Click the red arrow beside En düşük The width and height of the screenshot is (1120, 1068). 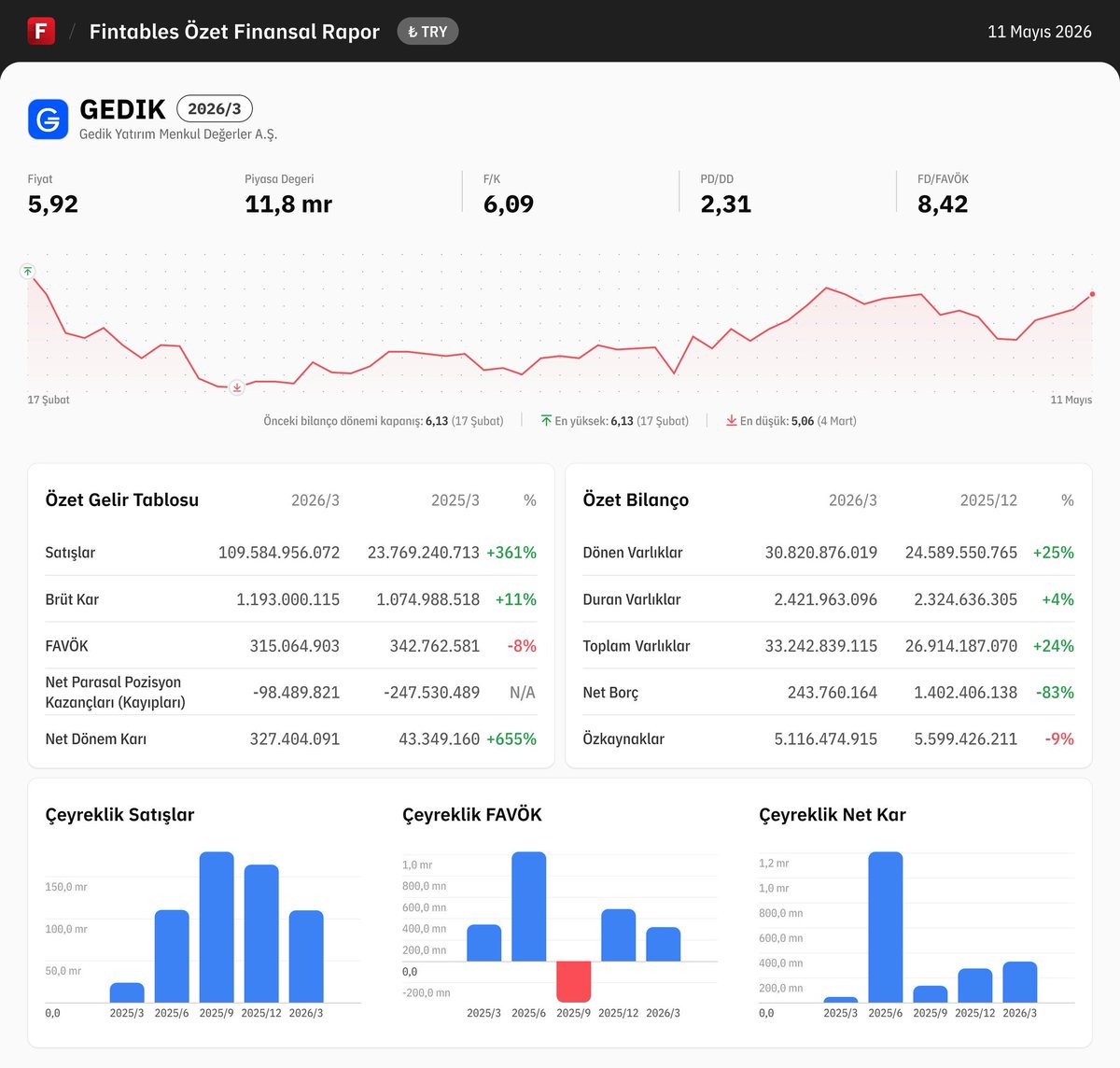point(732,421)
